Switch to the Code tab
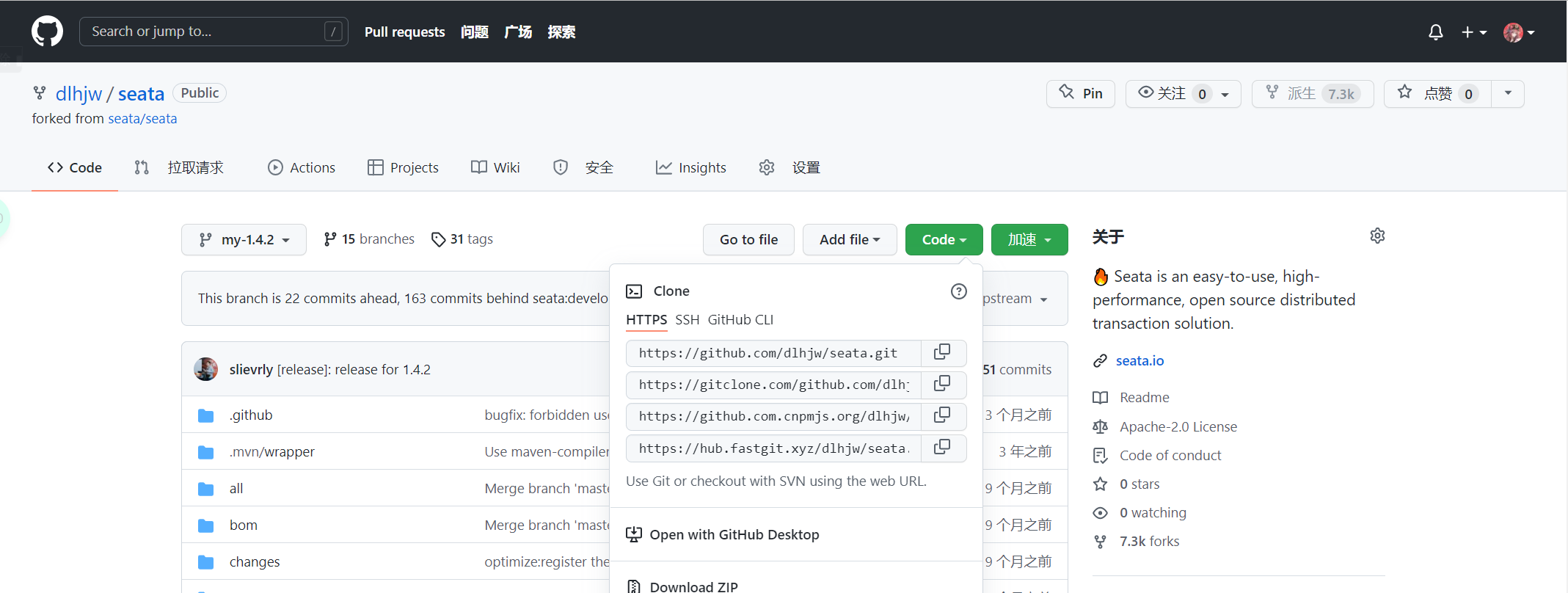 pyautogui.click(x=75, y=168)
